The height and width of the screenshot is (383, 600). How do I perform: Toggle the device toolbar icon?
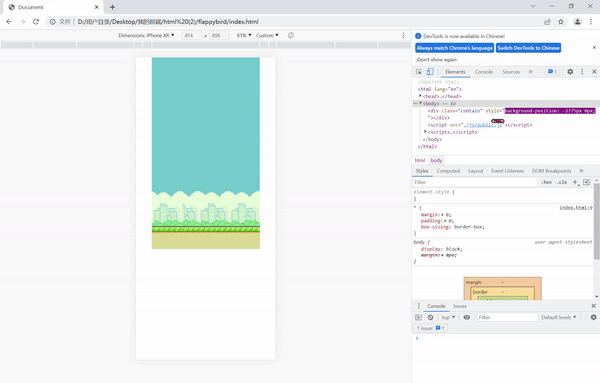(x=430, y=72)
